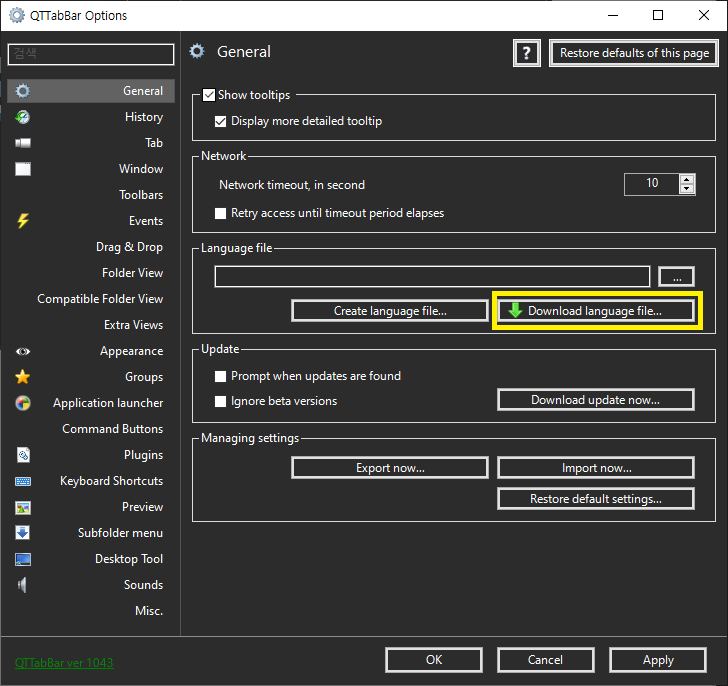Image resolution: width=728 pixels, height=686 pixels.
Task: Increase network timeout with up arrow
Action: 687,179
